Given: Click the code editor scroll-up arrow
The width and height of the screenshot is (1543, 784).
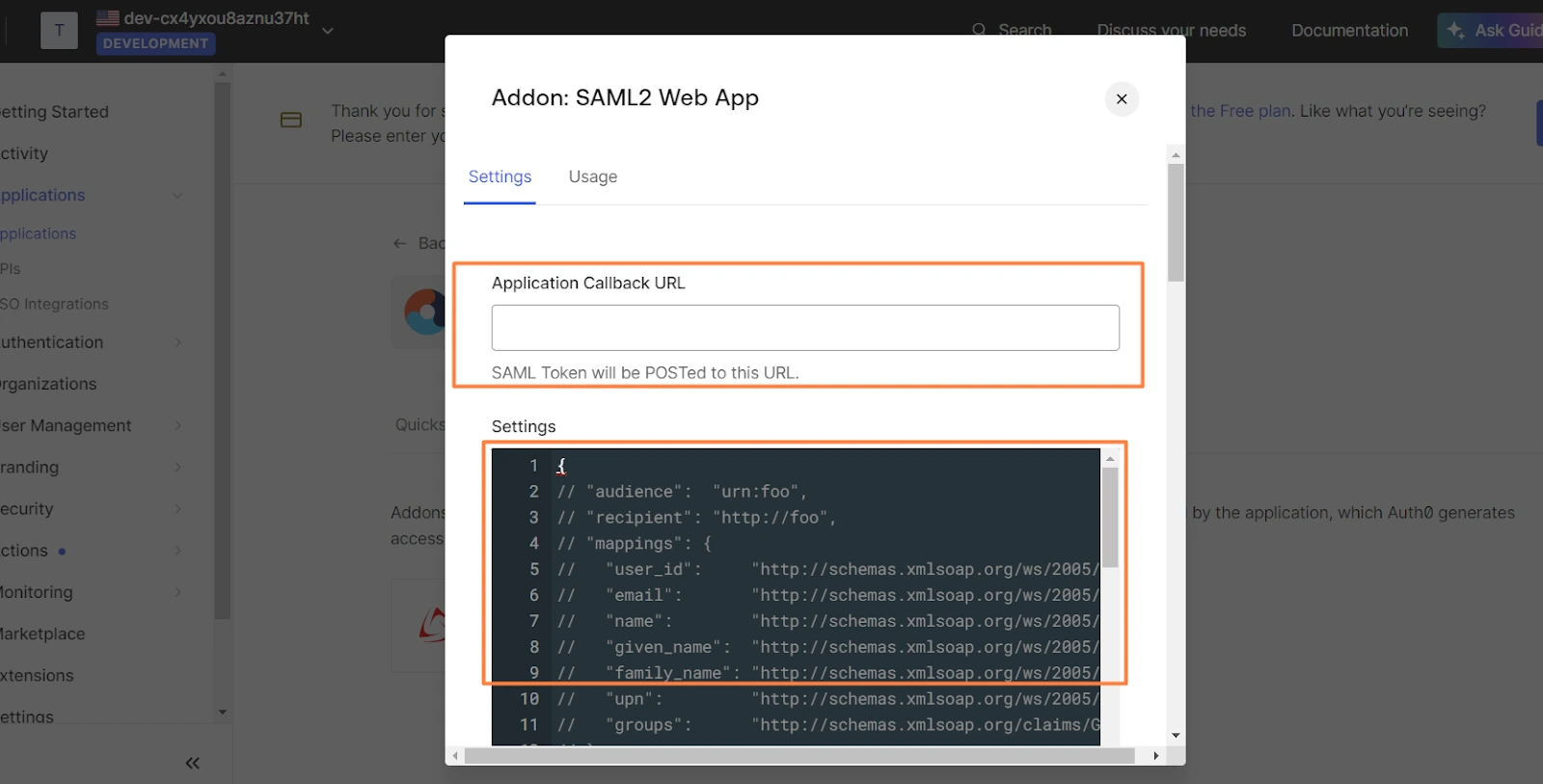Looking at the screenshot, I should click(x=1110, y=458).
